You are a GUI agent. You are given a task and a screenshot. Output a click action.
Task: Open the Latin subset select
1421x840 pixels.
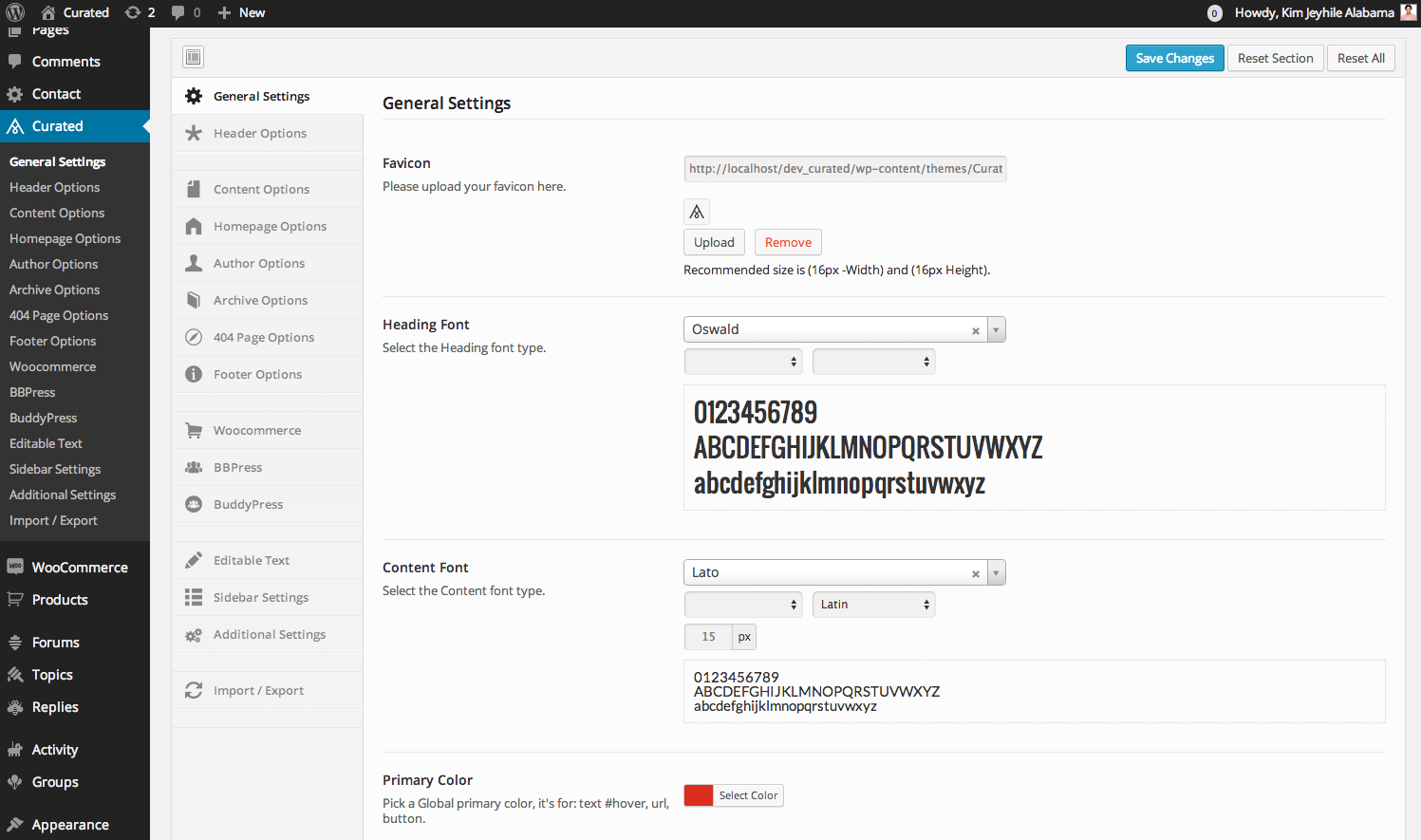coord(874,605)
